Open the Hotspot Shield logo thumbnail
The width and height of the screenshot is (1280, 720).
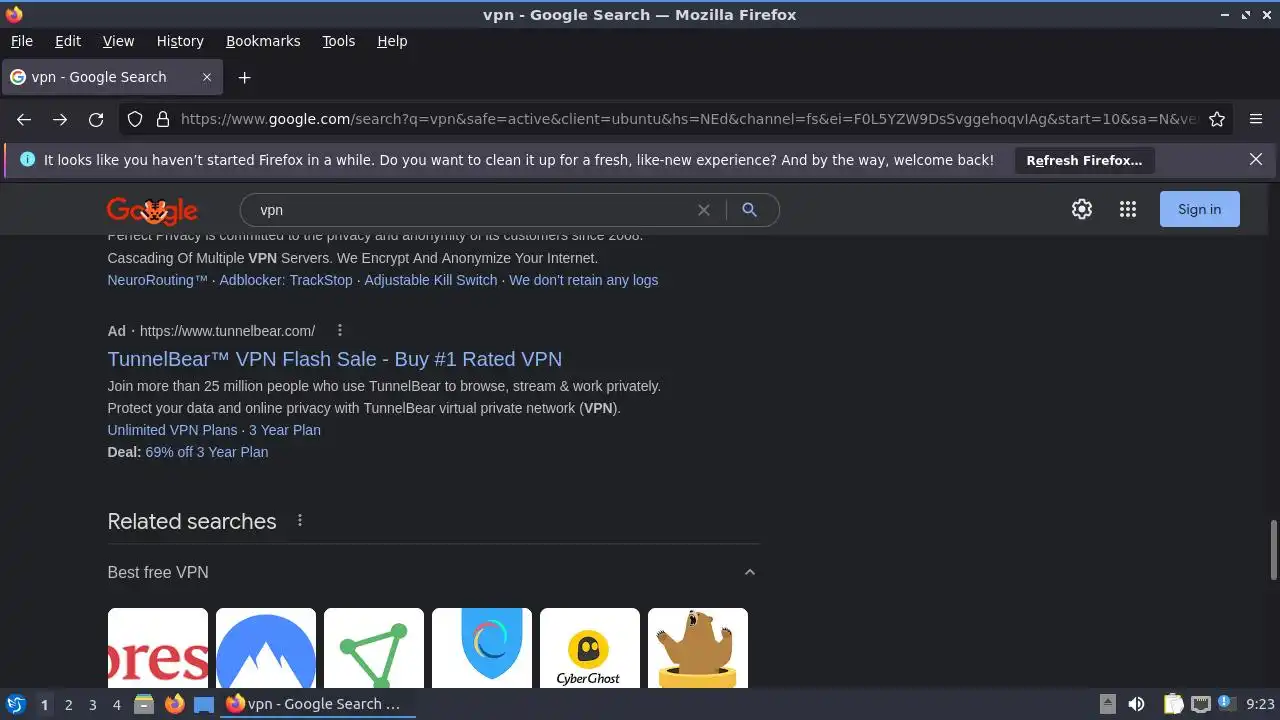482,647
